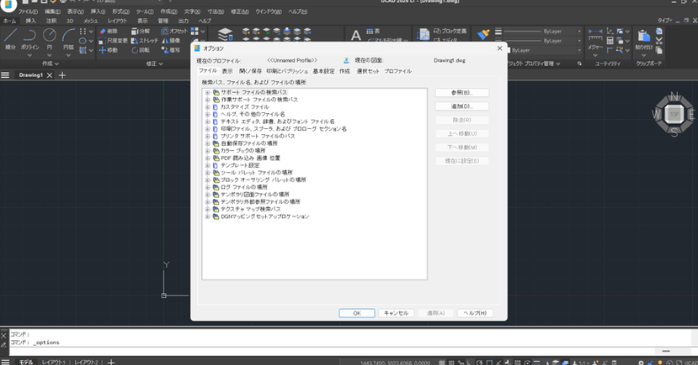
Task: Click the ストレッチ (Stretch) tool
Action: tap(144, 41)
